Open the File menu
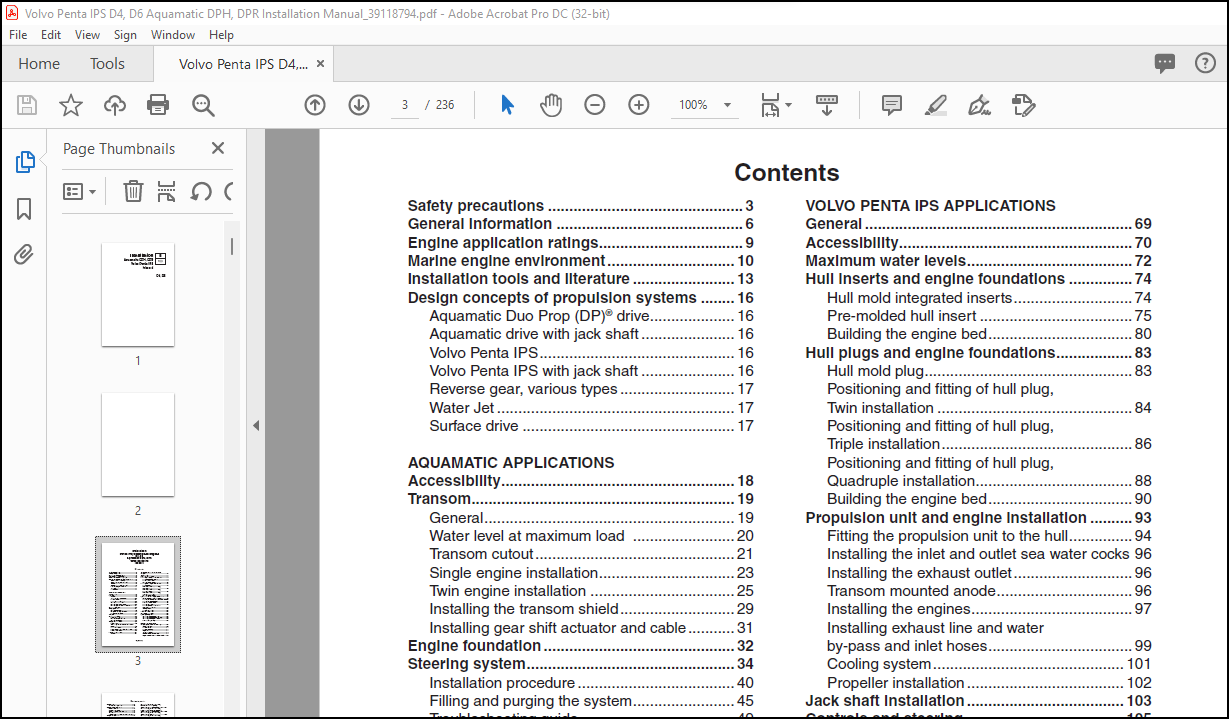The image size is (1229, 719). coord(18,34)
